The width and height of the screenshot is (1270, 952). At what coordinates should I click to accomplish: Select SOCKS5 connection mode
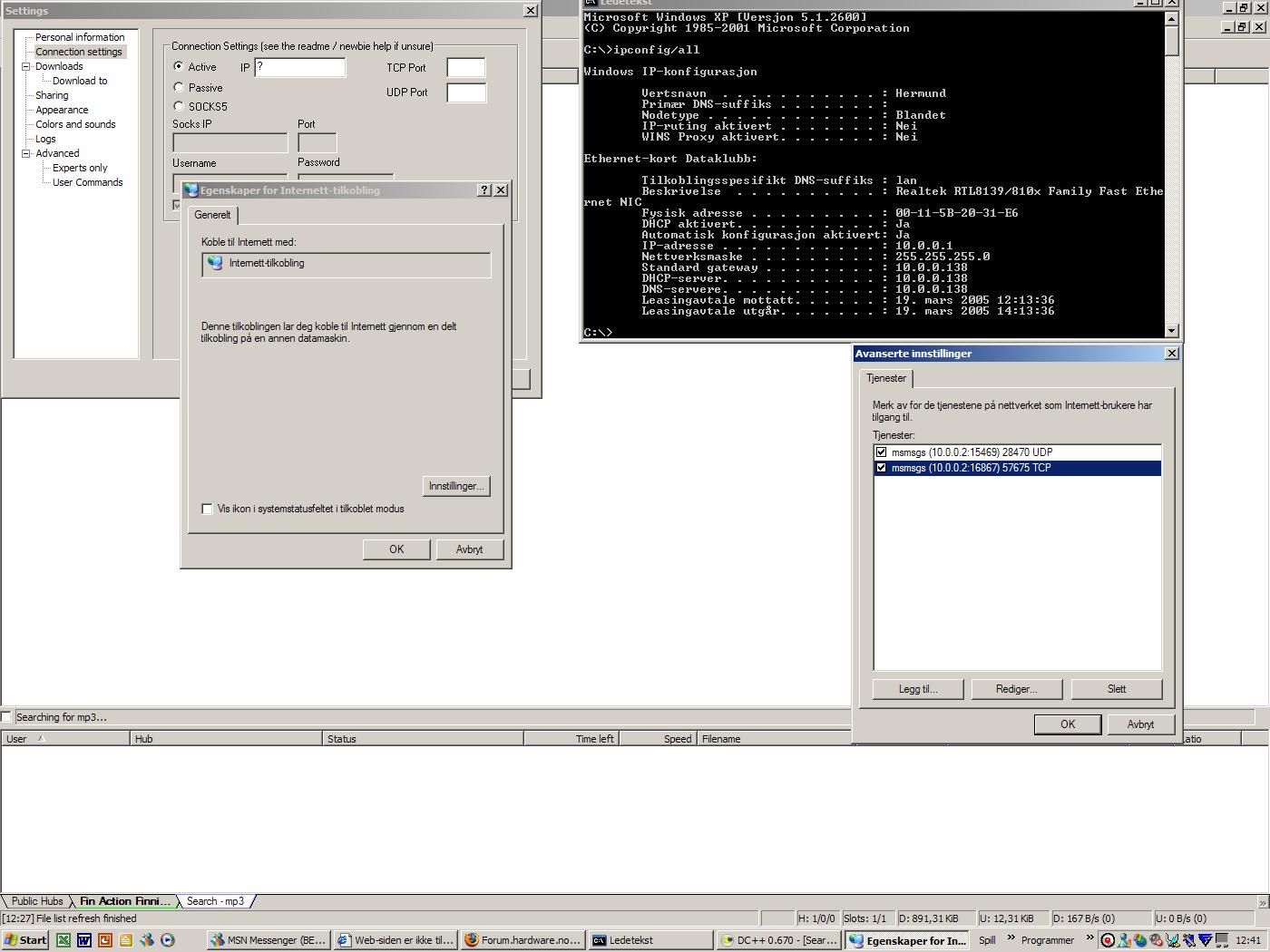[x=179, y=106]
